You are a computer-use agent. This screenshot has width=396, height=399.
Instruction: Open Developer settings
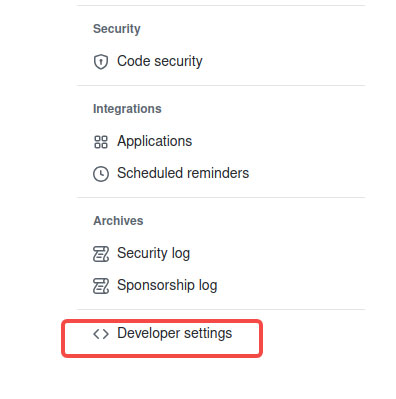point(174,333)
